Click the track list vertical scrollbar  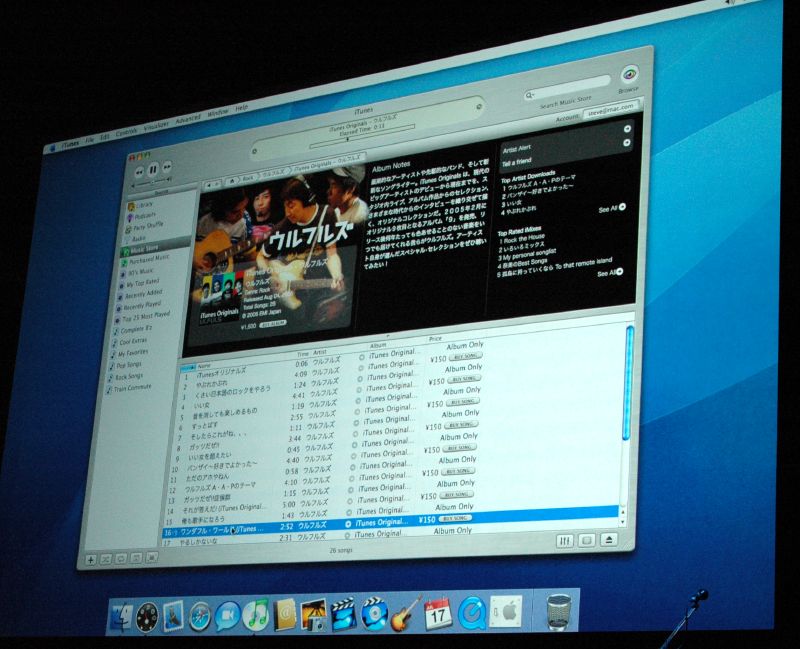coord(629,383)
